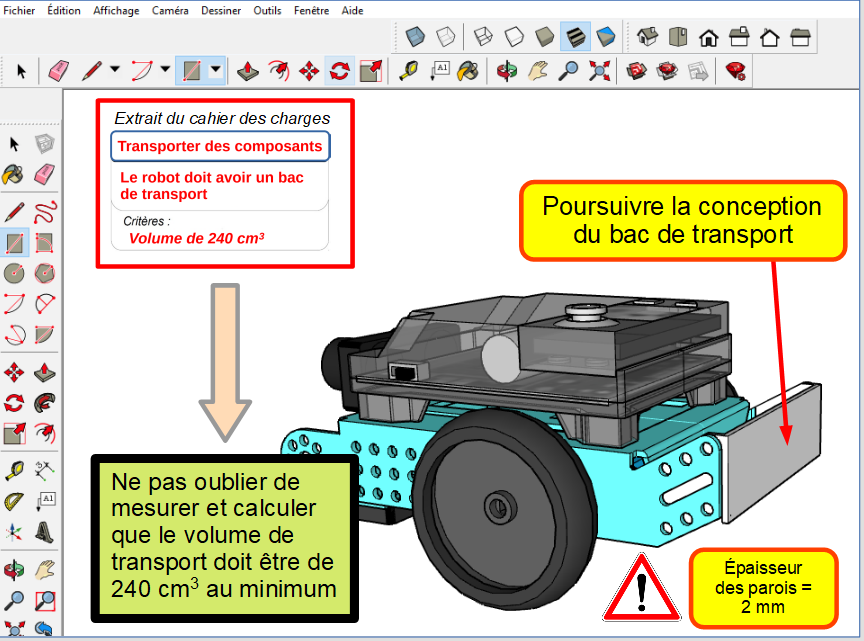Activate the Zoom Window tool
The image size is (864, 641).
pyautogui.click(x=45, y=600)
